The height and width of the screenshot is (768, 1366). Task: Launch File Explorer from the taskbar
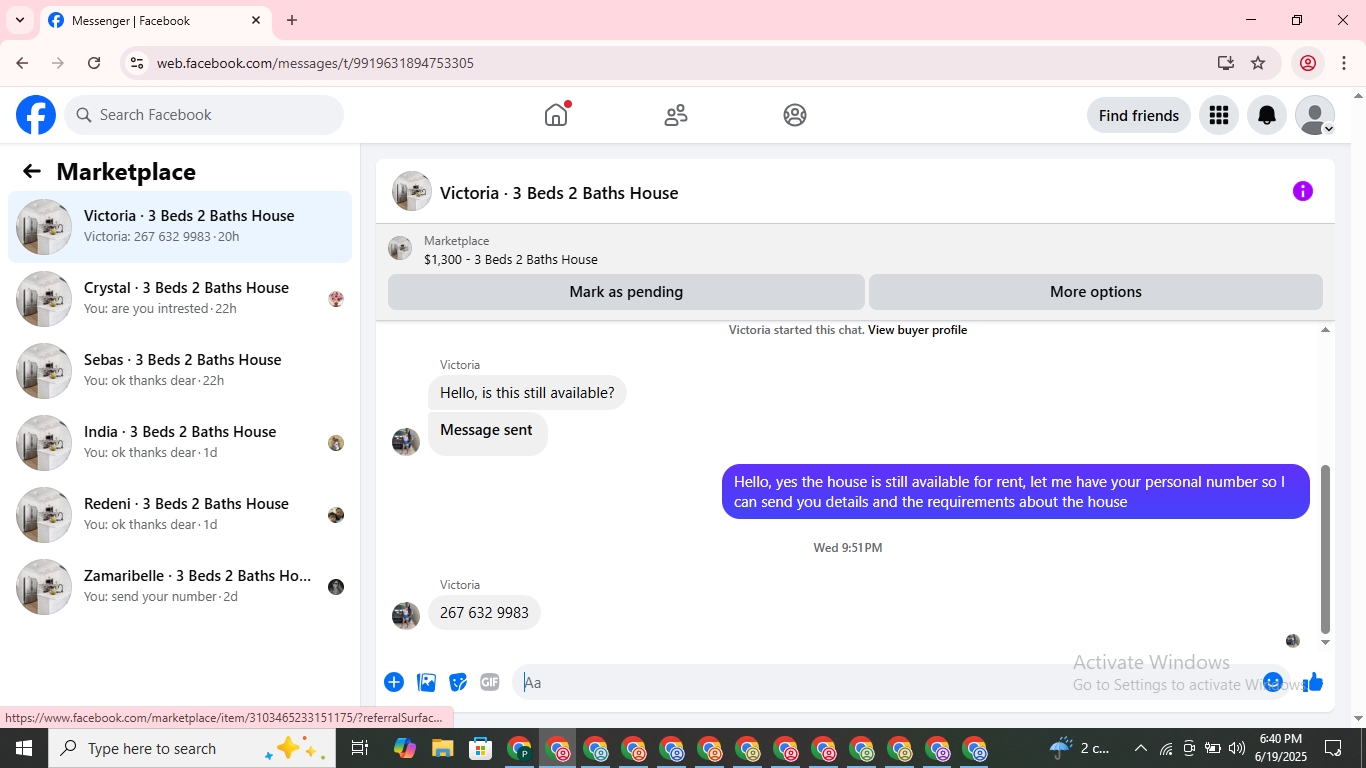[442, 748]
